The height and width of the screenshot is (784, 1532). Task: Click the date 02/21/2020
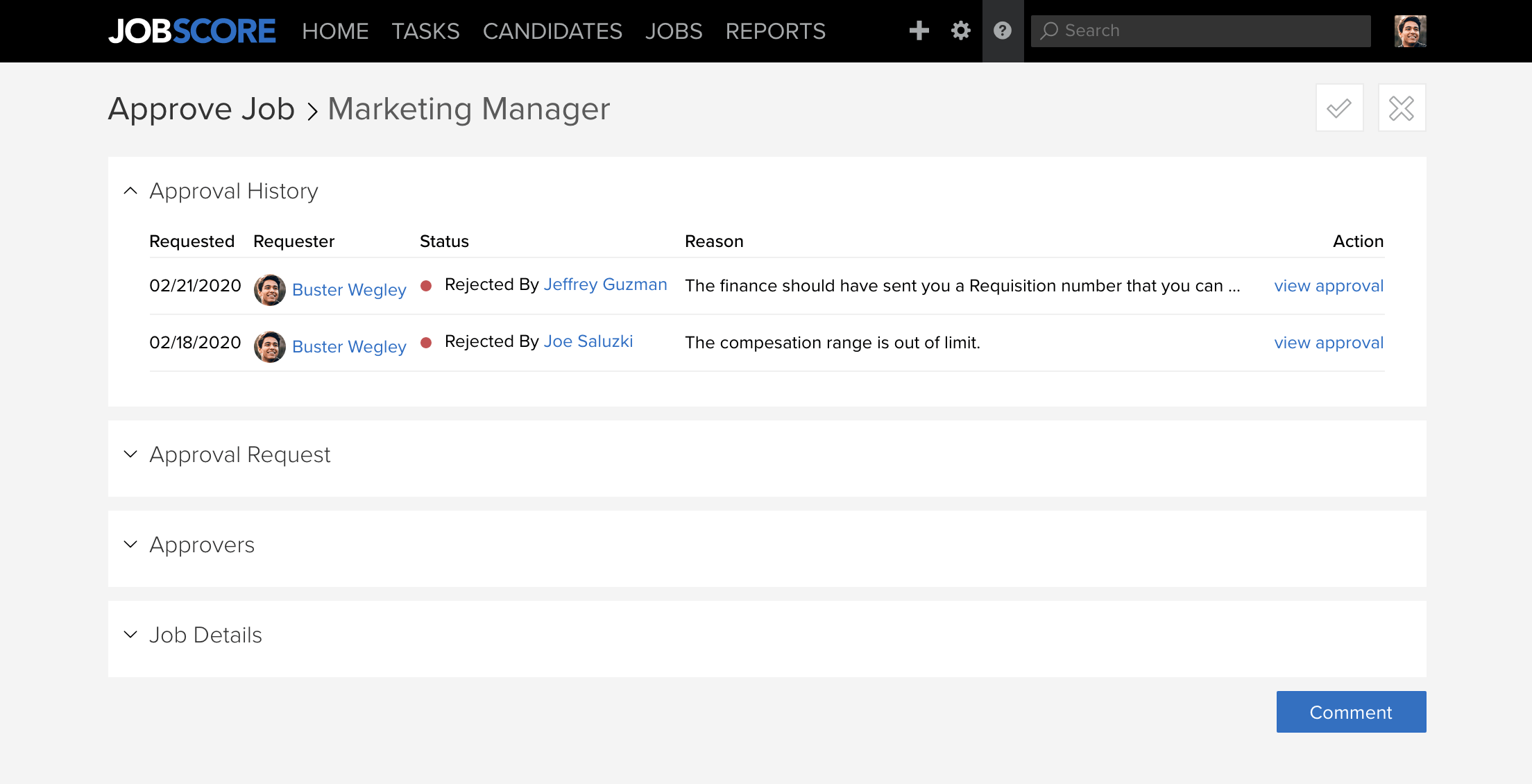coord(195,286)
